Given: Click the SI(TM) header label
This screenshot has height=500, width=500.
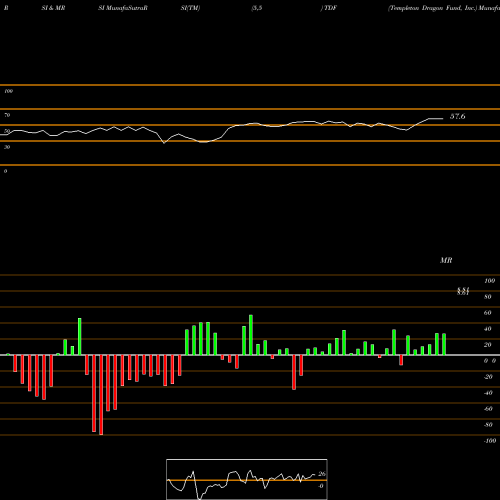Looking at the screenshot, I should [x=190, y=8].
